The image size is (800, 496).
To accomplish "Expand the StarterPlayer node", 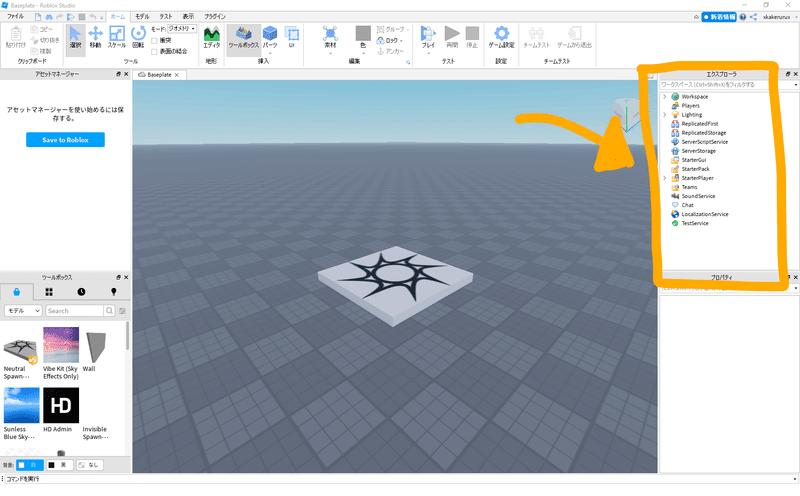I will tap(664, 178).
